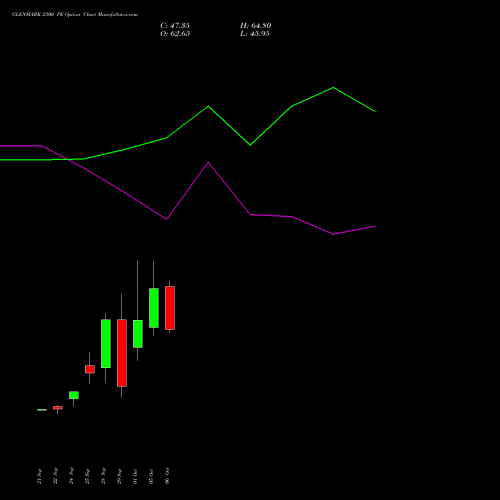Click the green candle for 05 Oct

click(x=154, y=308)
